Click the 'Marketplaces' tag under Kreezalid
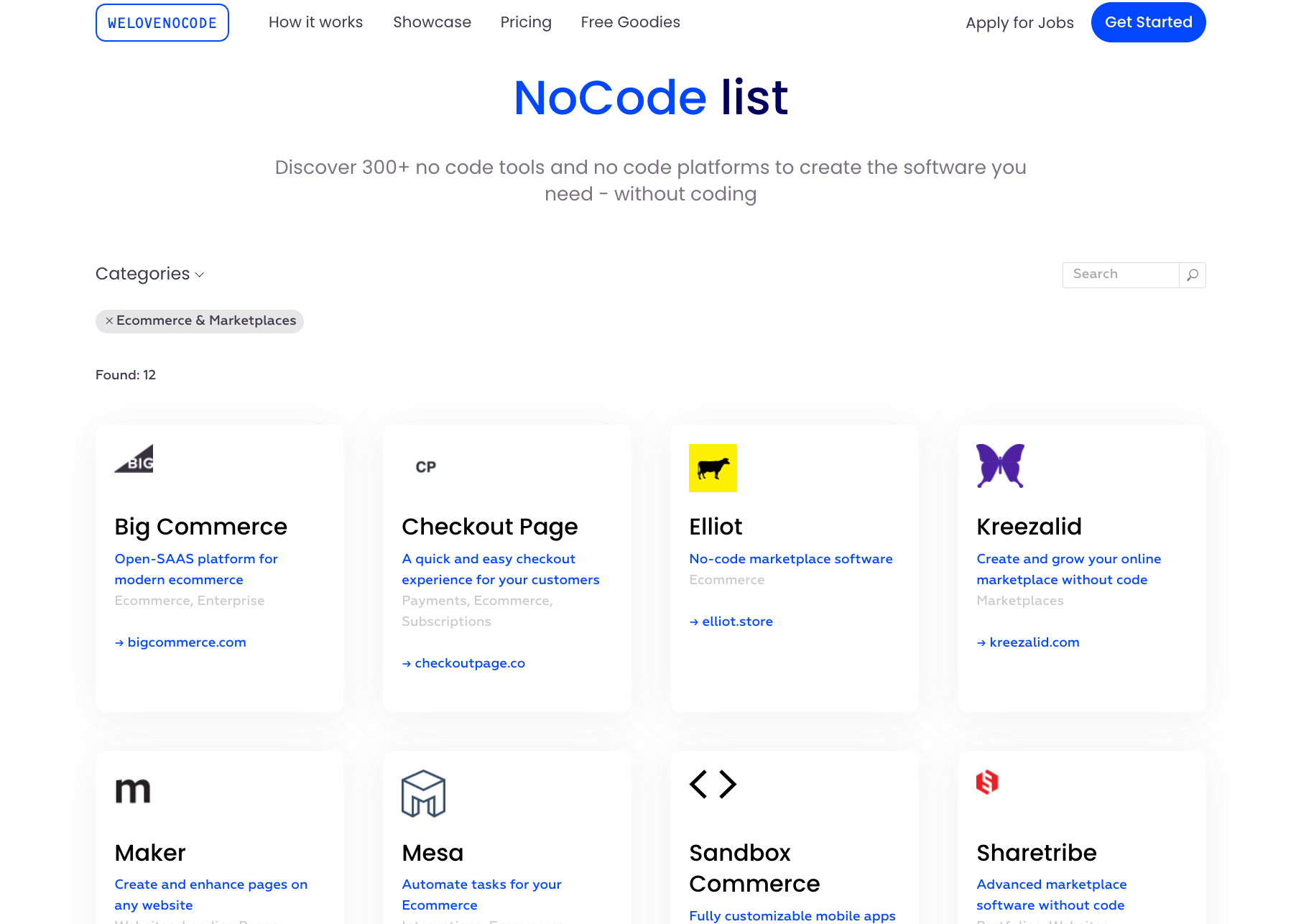 1020,601
